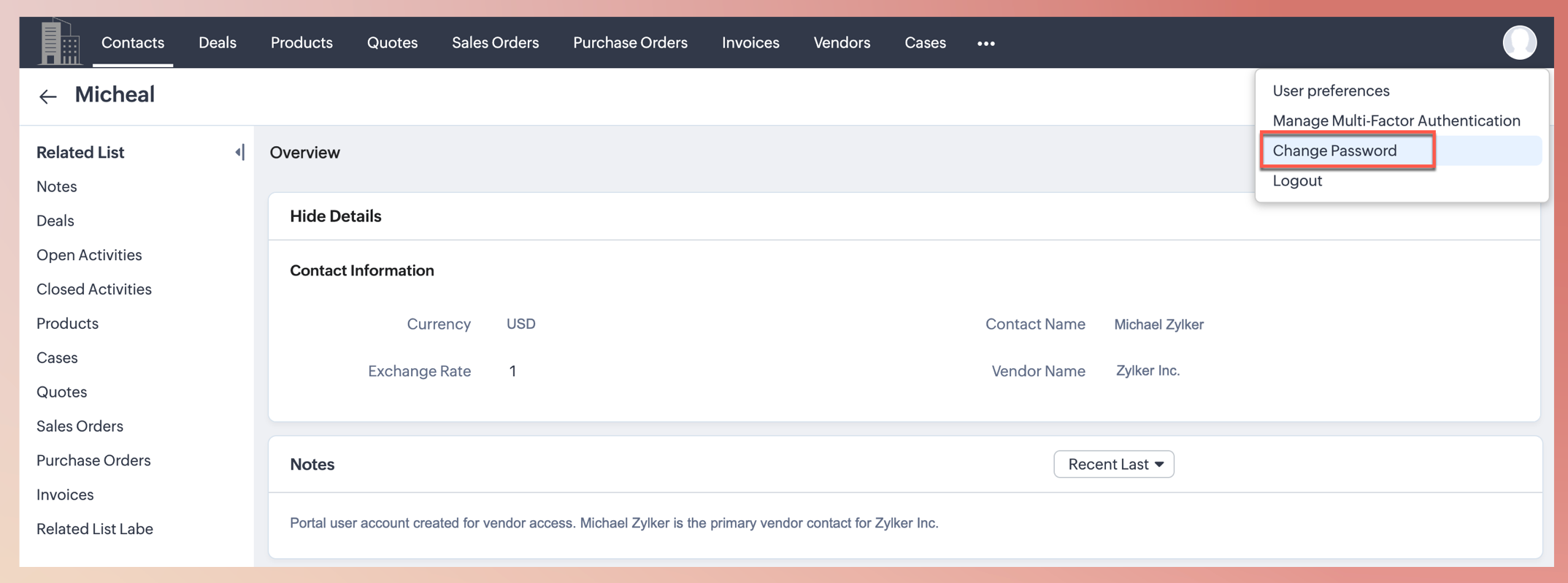Open Closed Activities in the sidebar
This screenshot has height=583, width=1568.
(x=93, y=289)
